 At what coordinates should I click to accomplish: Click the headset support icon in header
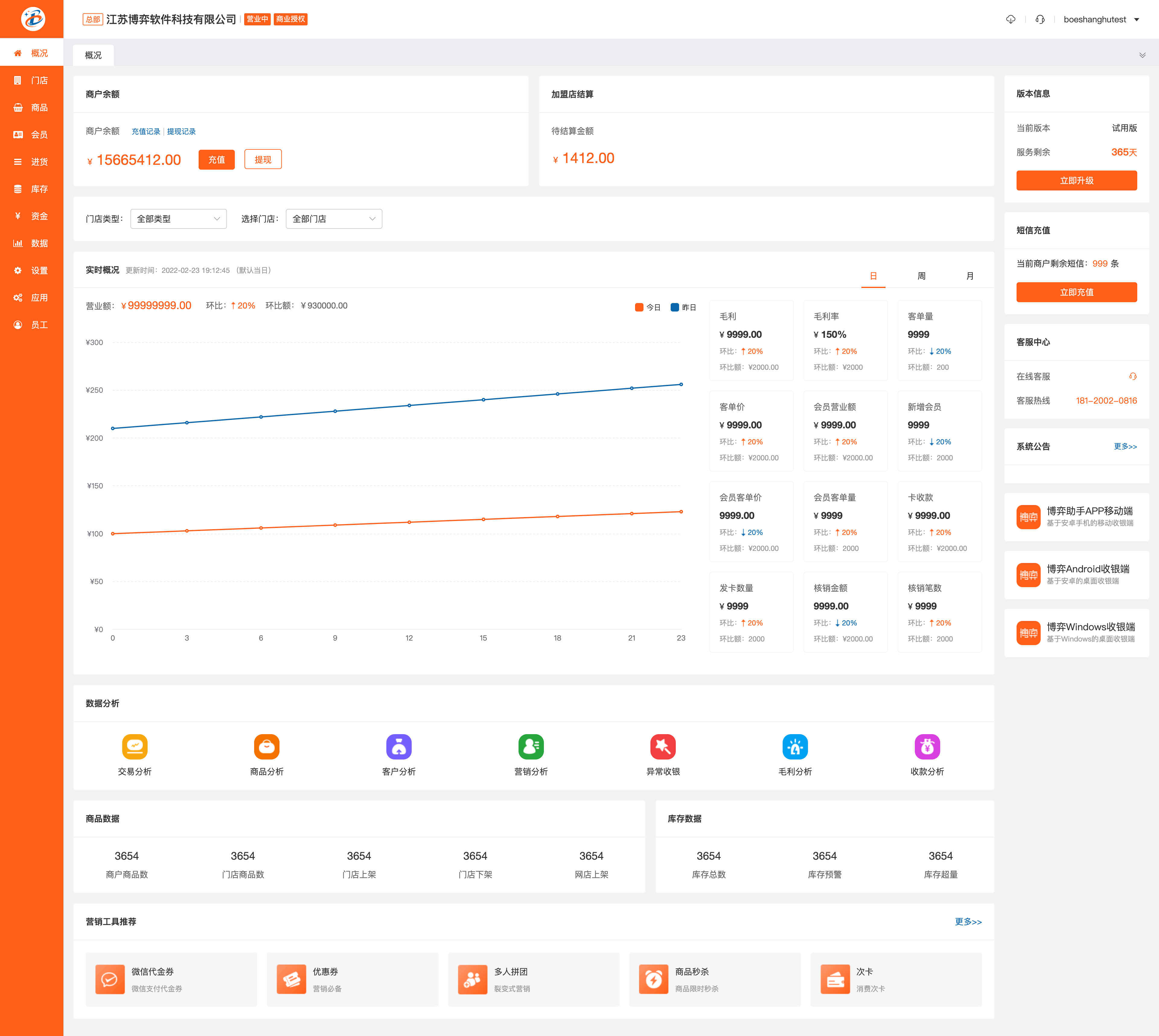pos(1040,19)
